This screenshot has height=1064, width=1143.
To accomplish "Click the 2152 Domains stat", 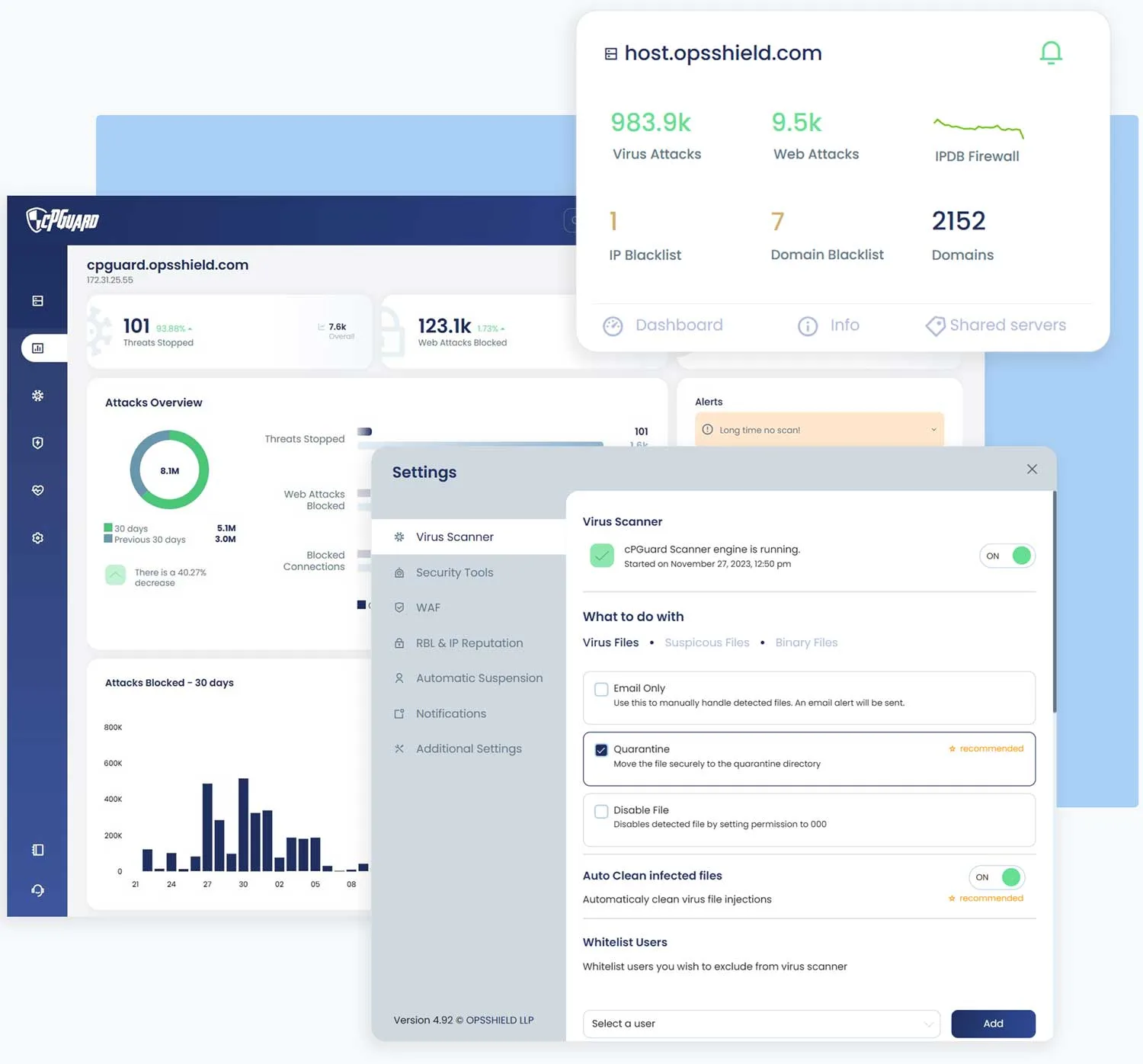I will 962,236.
